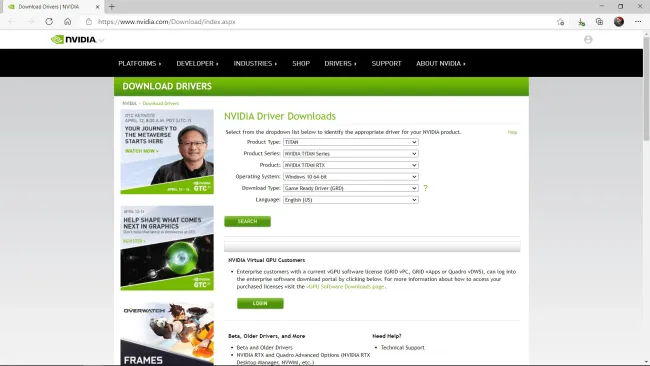Screen dimensions: 650x366
Task: Open a new browser tab
Action: tap(112, 7)
